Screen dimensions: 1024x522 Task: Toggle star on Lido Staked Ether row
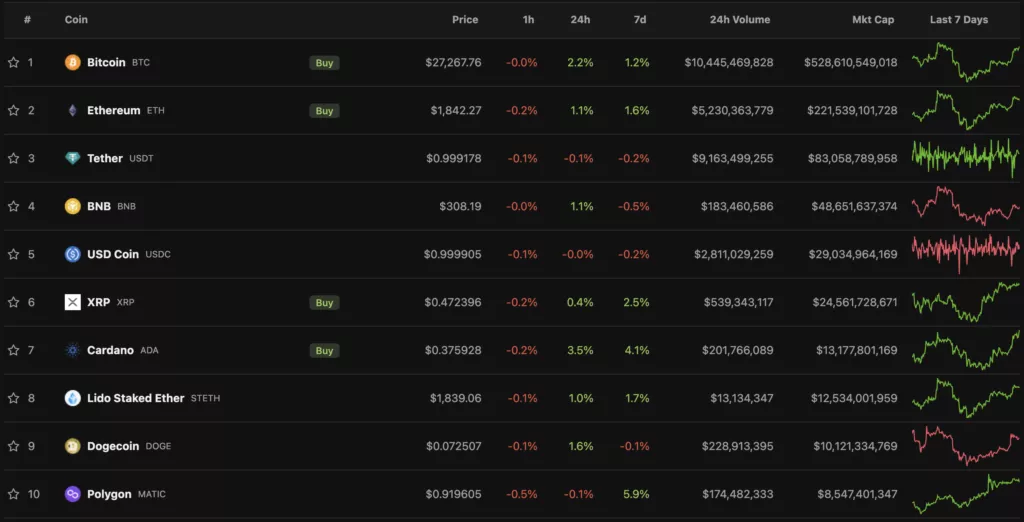tap(13, 398)
